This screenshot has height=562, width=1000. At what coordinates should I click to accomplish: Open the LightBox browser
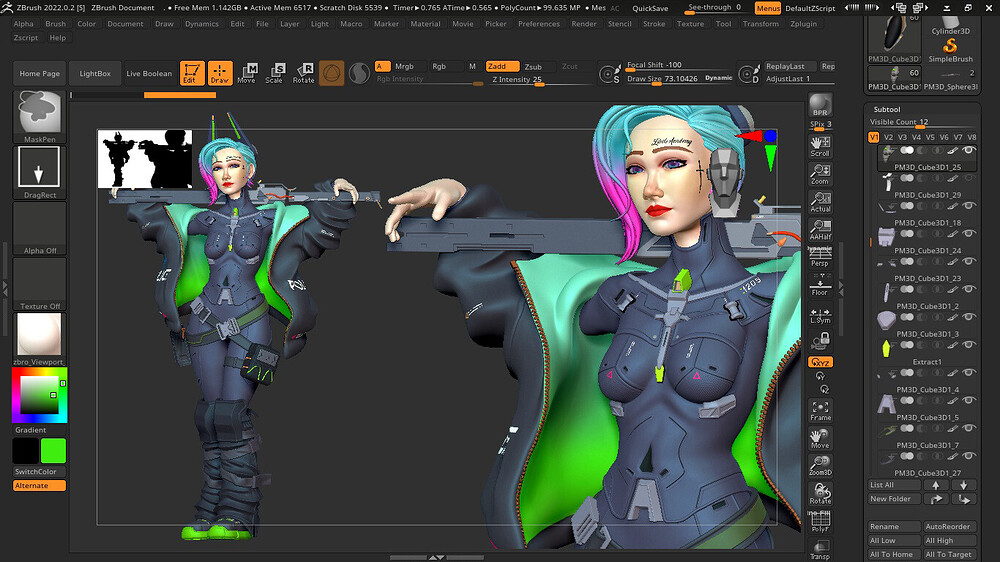pyautogui.click(x=95, y=73)
